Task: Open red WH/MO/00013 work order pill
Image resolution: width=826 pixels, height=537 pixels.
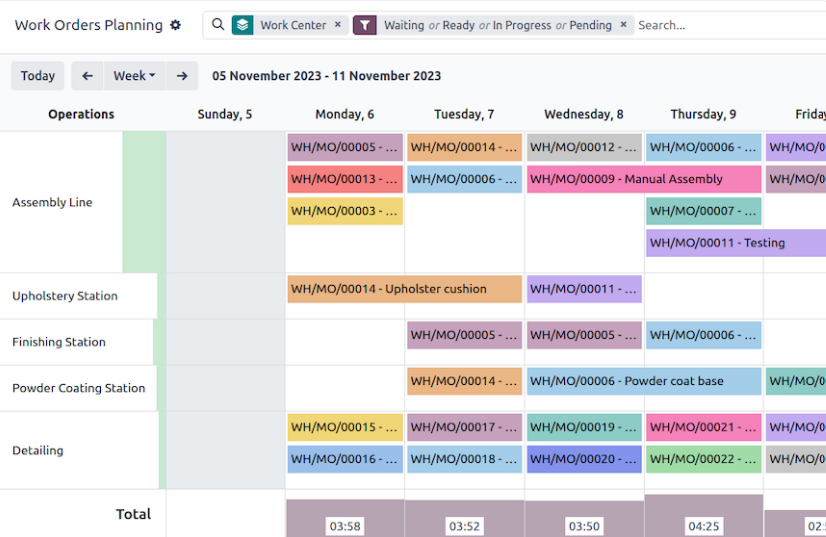Action: coord(345,179)
